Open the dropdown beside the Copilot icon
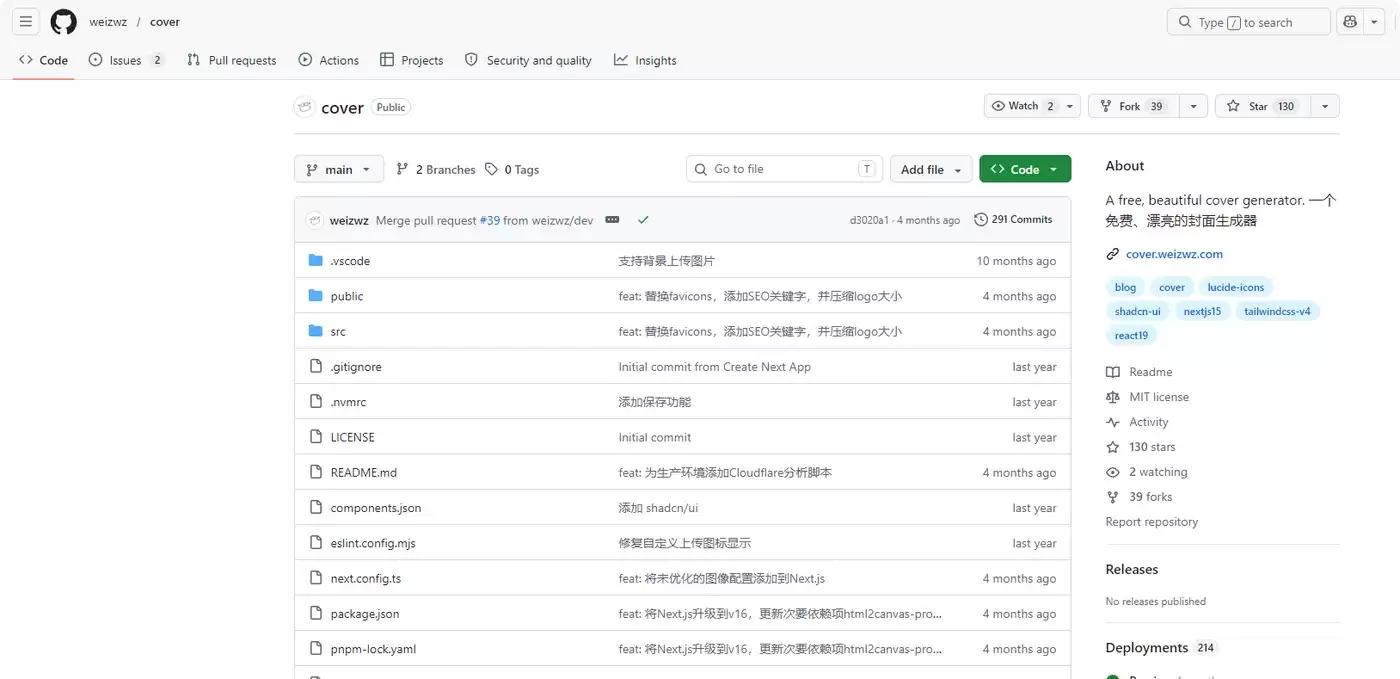1400x679 pixels. tap(1375, 22)
